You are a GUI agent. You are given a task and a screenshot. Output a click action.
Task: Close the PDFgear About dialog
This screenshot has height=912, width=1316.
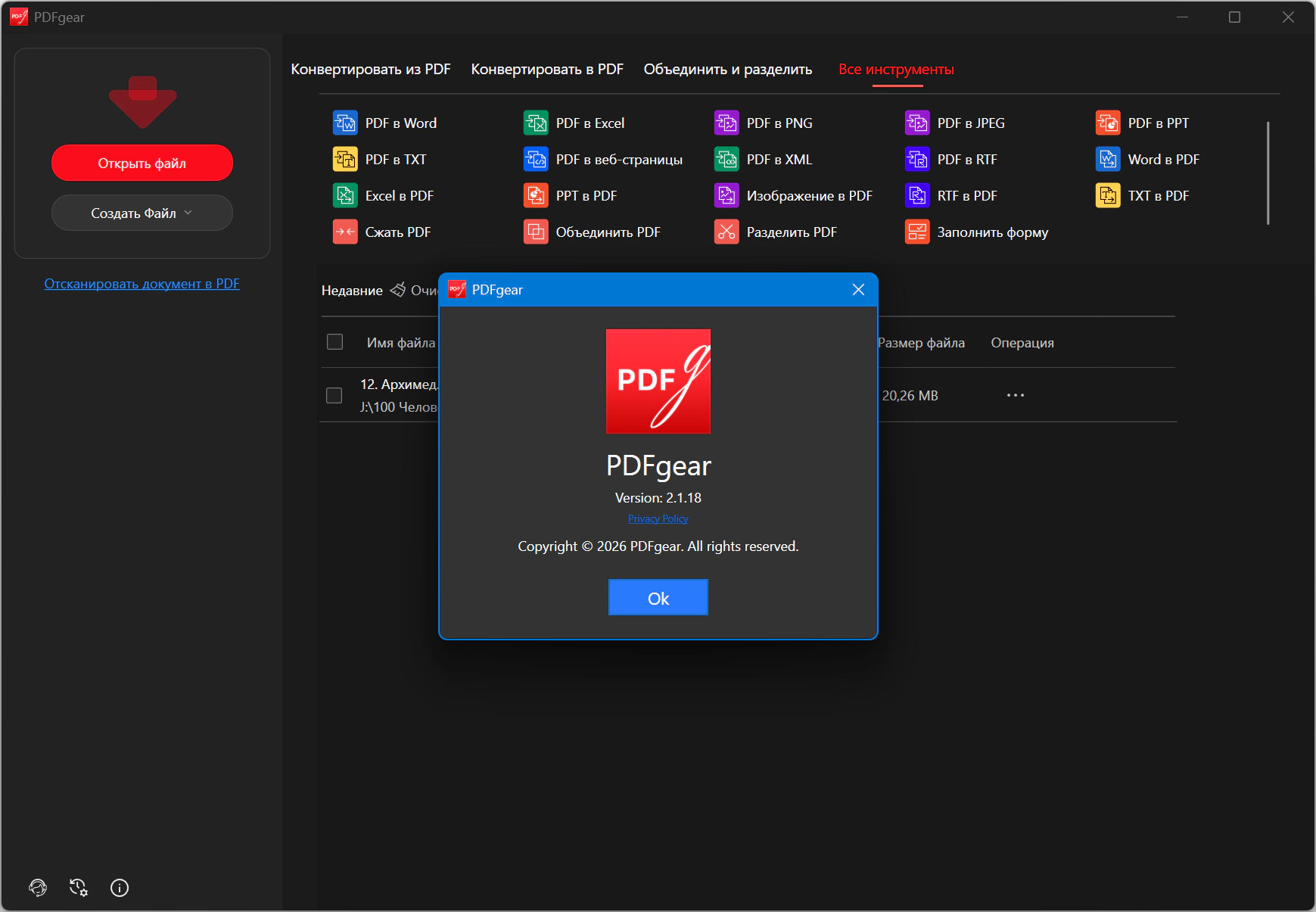coord(858,290)
